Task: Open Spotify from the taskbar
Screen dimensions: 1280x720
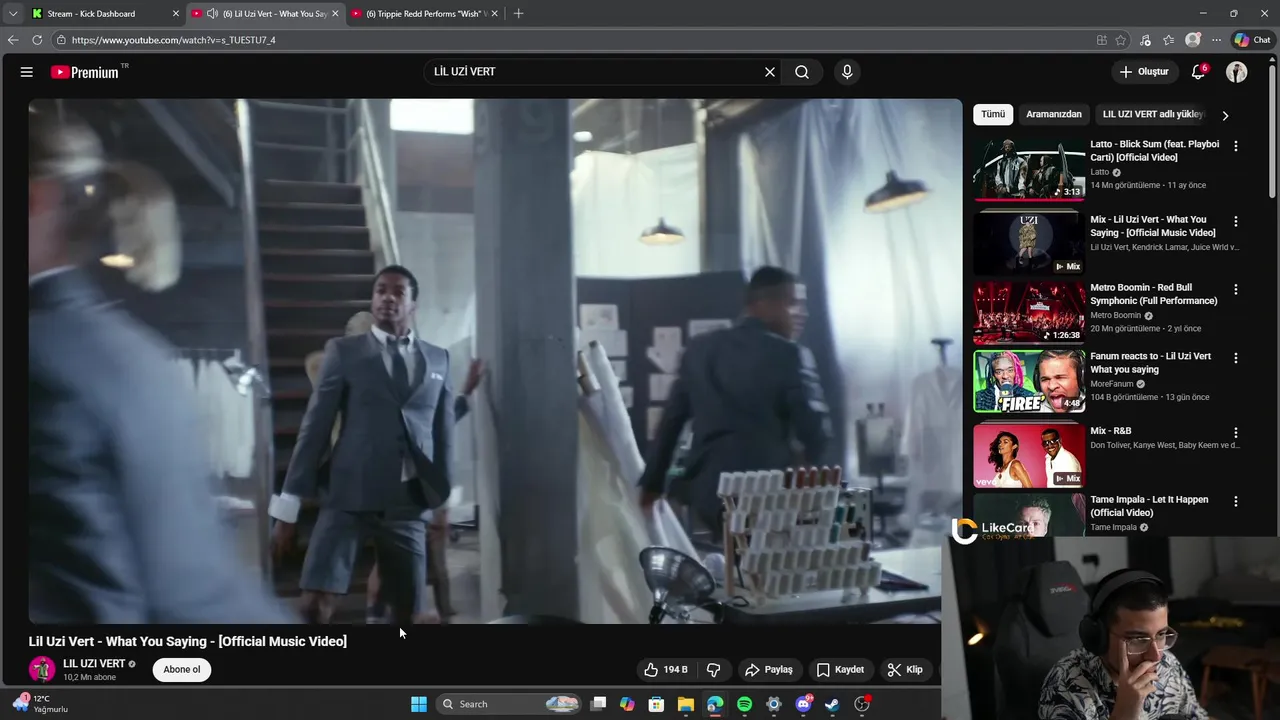Action: point(744,704)
